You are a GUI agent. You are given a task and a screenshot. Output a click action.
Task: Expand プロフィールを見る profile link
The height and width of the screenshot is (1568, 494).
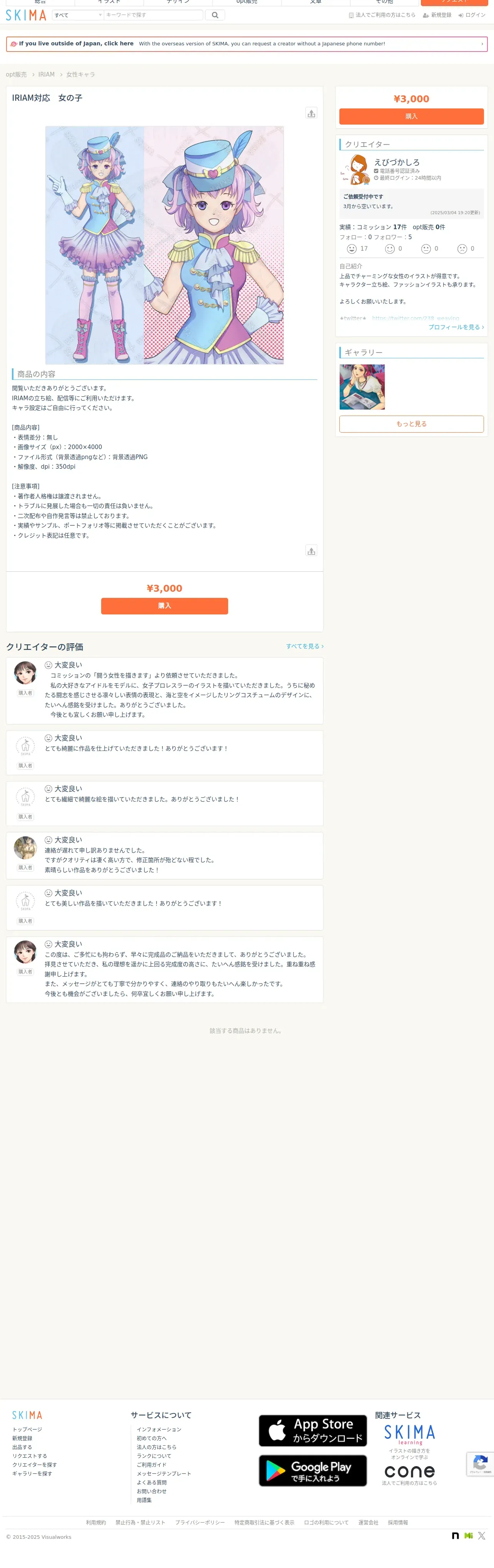(456, 327)
